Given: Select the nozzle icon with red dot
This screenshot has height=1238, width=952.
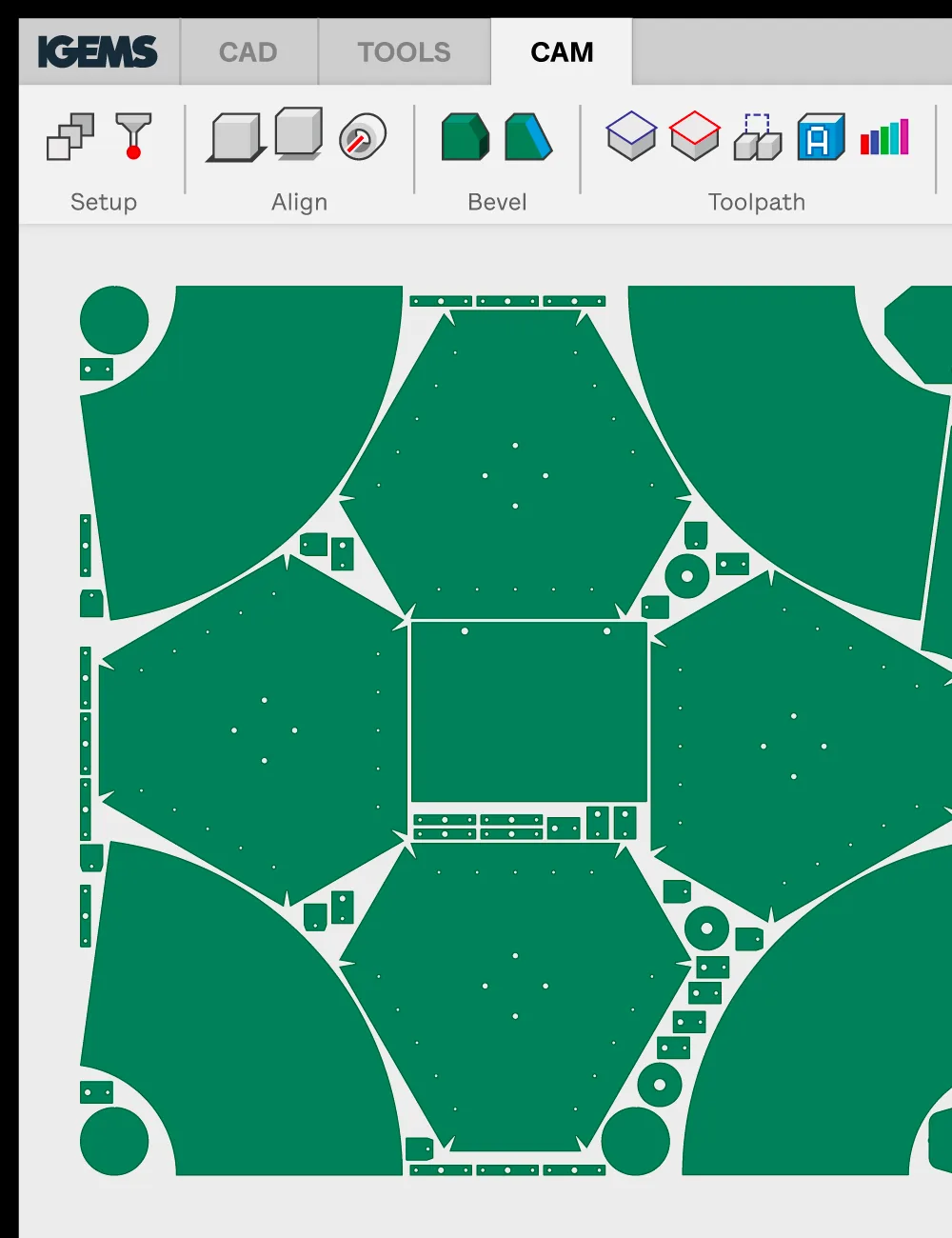Looking at the screenshot, I should 133,136.
